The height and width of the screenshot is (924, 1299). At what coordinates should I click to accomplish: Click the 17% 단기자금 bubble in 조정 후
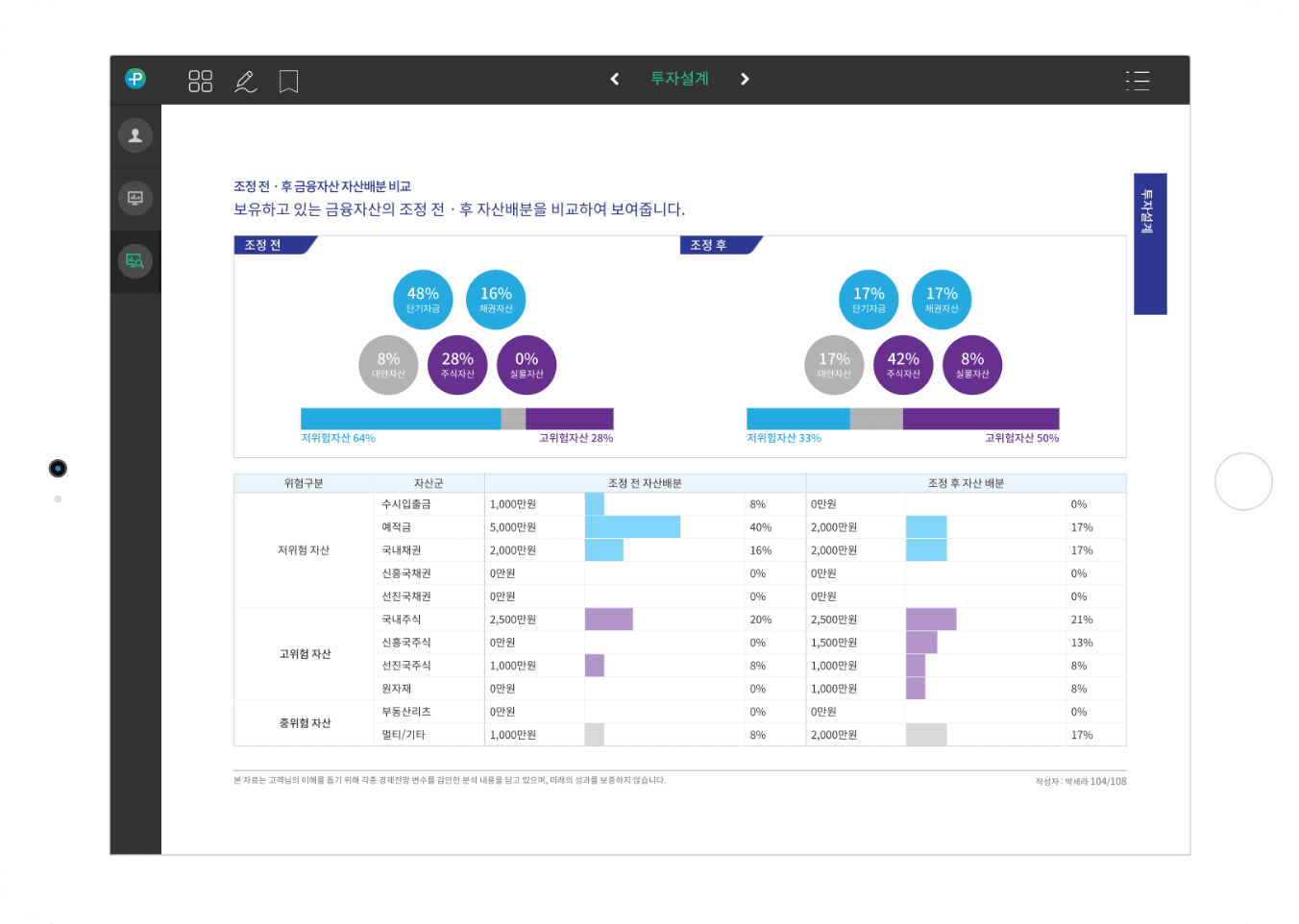point(869,300)
